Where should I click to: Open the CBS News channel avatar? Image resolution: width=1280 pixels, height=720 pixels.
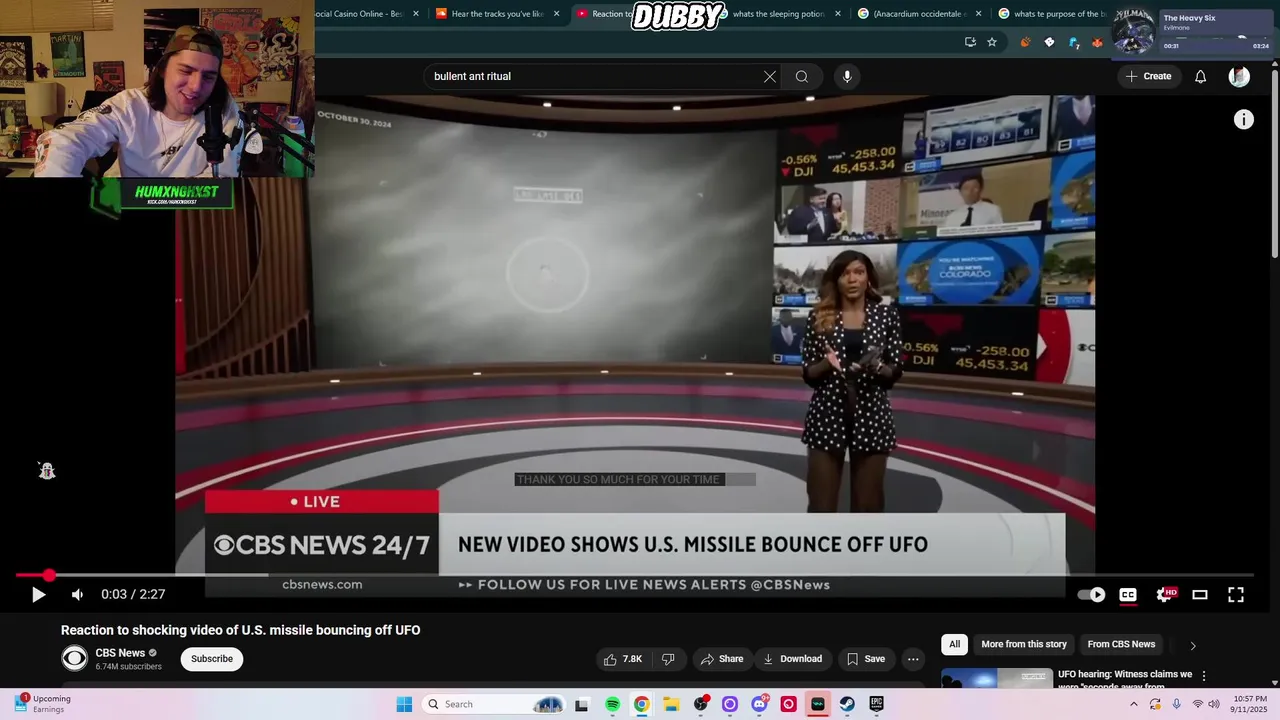[75, 658]
